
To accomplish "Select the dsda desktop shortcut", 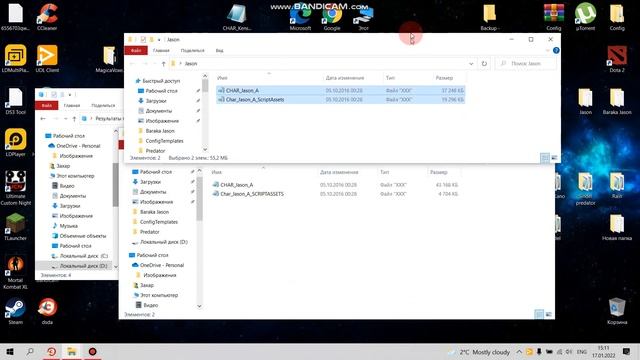I will pyautogui.click(x=47, y=311).
